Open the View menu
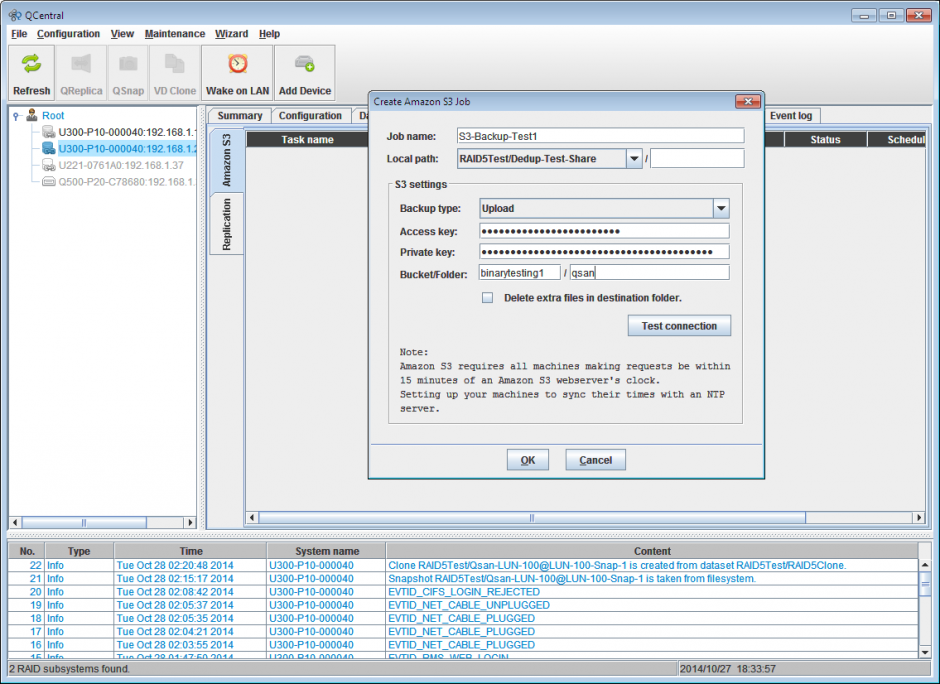The image size is (940, 684). click(x=122, y=34)
